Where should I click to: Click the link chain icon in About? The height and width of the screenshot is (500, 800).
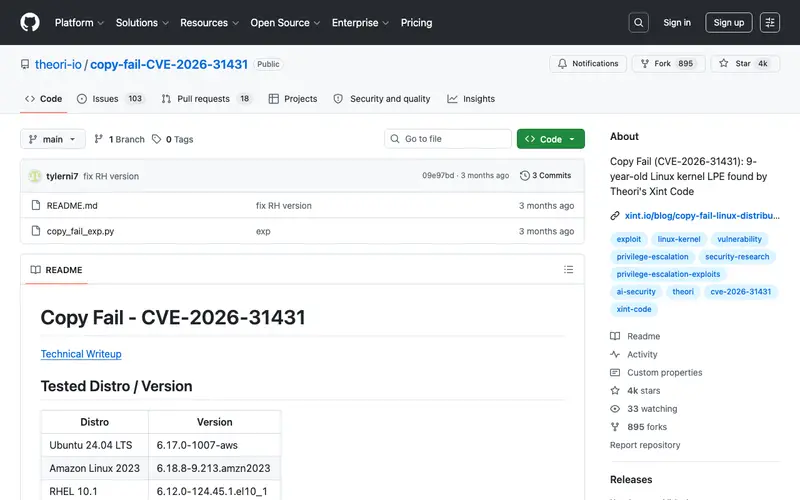point(615,216)
